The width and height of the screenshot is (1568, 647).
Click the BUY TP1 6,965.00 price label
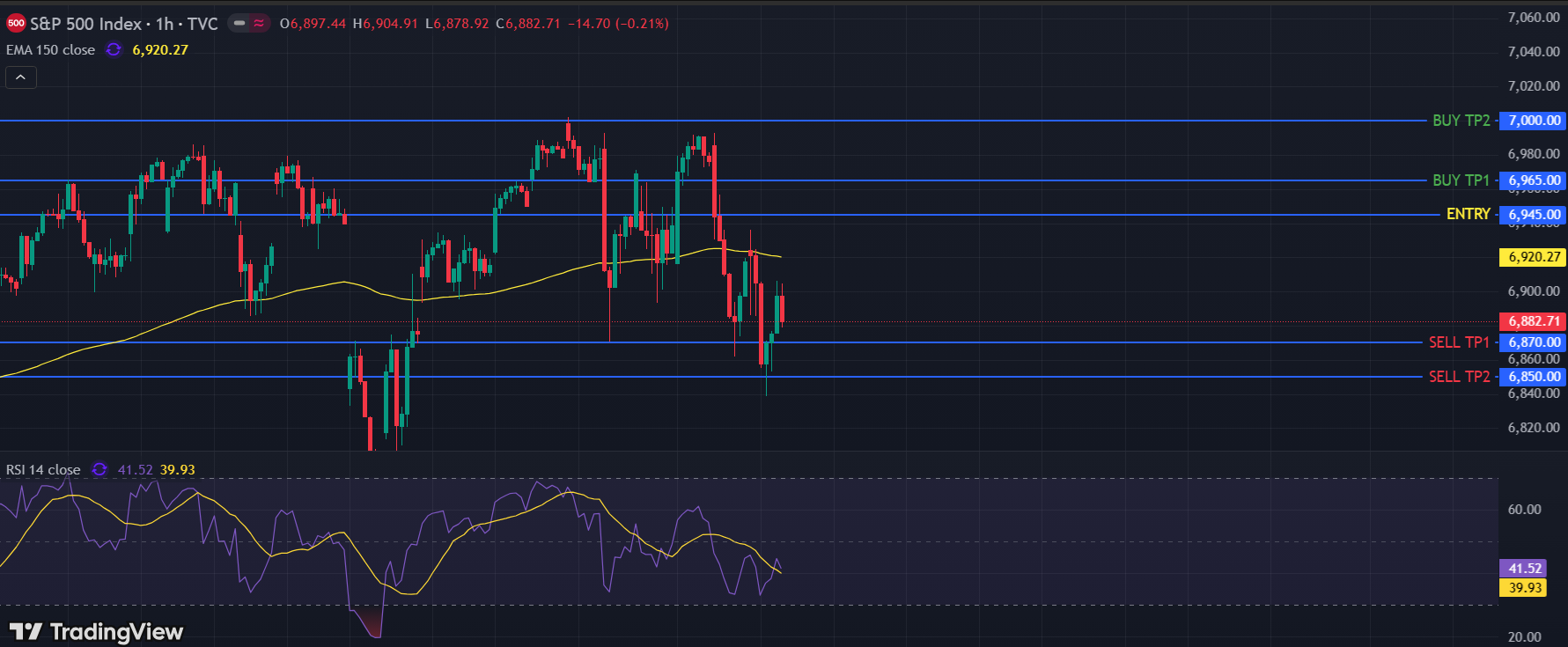coord(1533,180)
